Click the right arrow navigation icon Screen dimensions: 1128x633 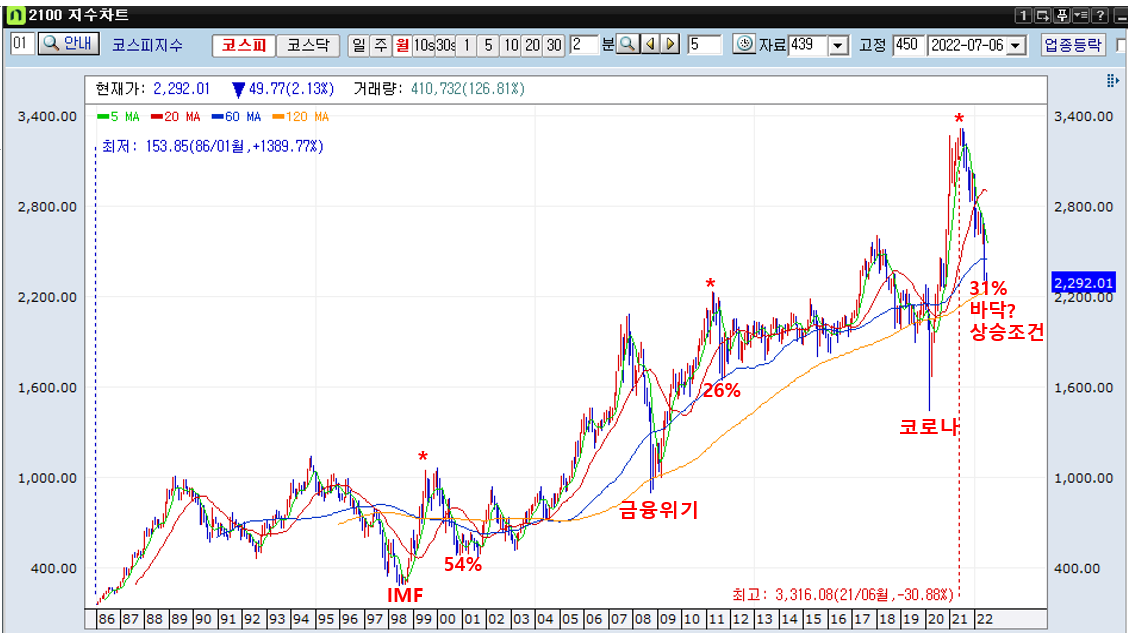pos(670,45)
